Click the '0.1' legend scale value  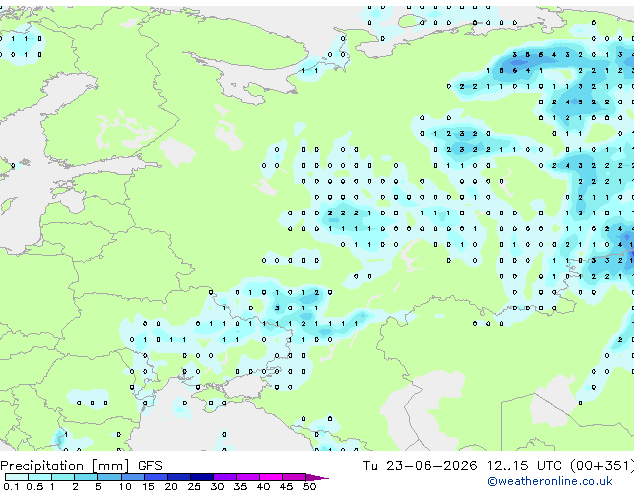11,486
